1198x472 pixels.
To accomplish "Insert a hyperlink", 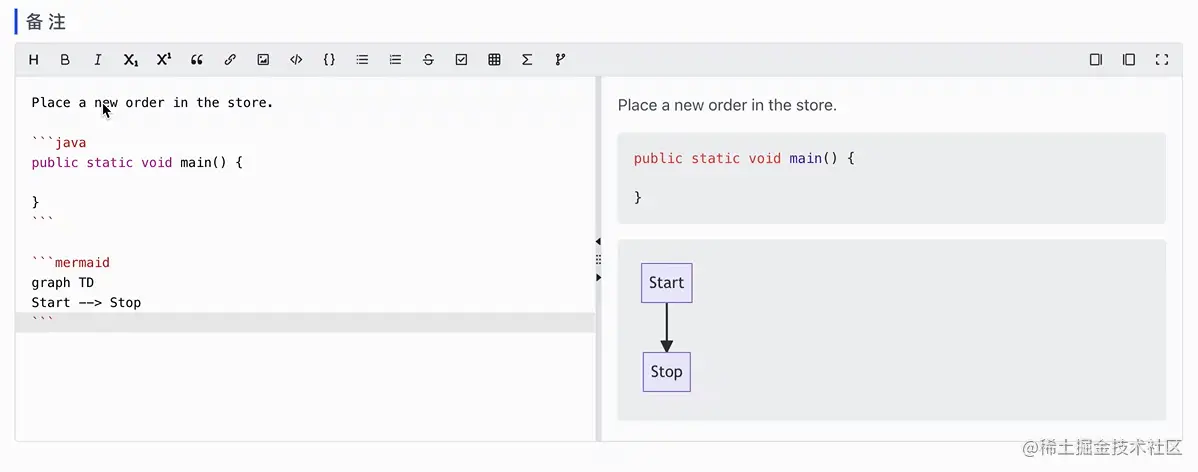I will 230,60.
